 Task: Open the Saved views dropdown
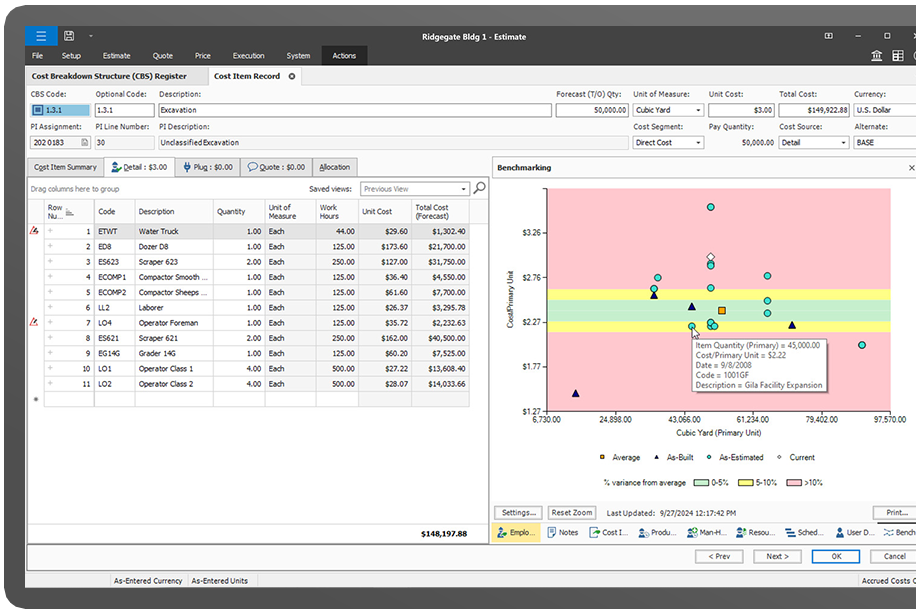(464, 189)
